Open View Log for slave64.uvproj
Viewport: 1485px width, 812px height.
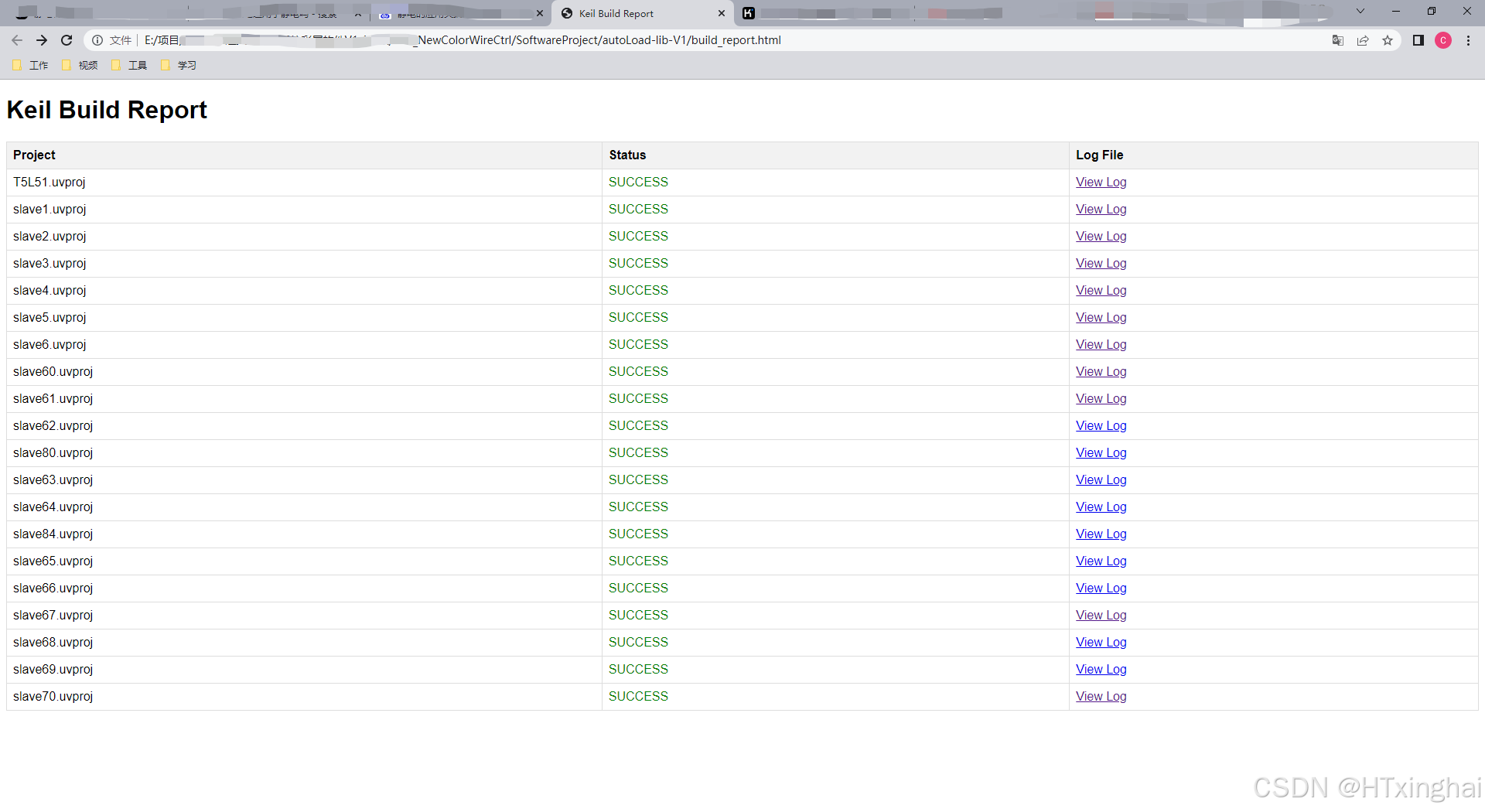tap(1101, 507)
